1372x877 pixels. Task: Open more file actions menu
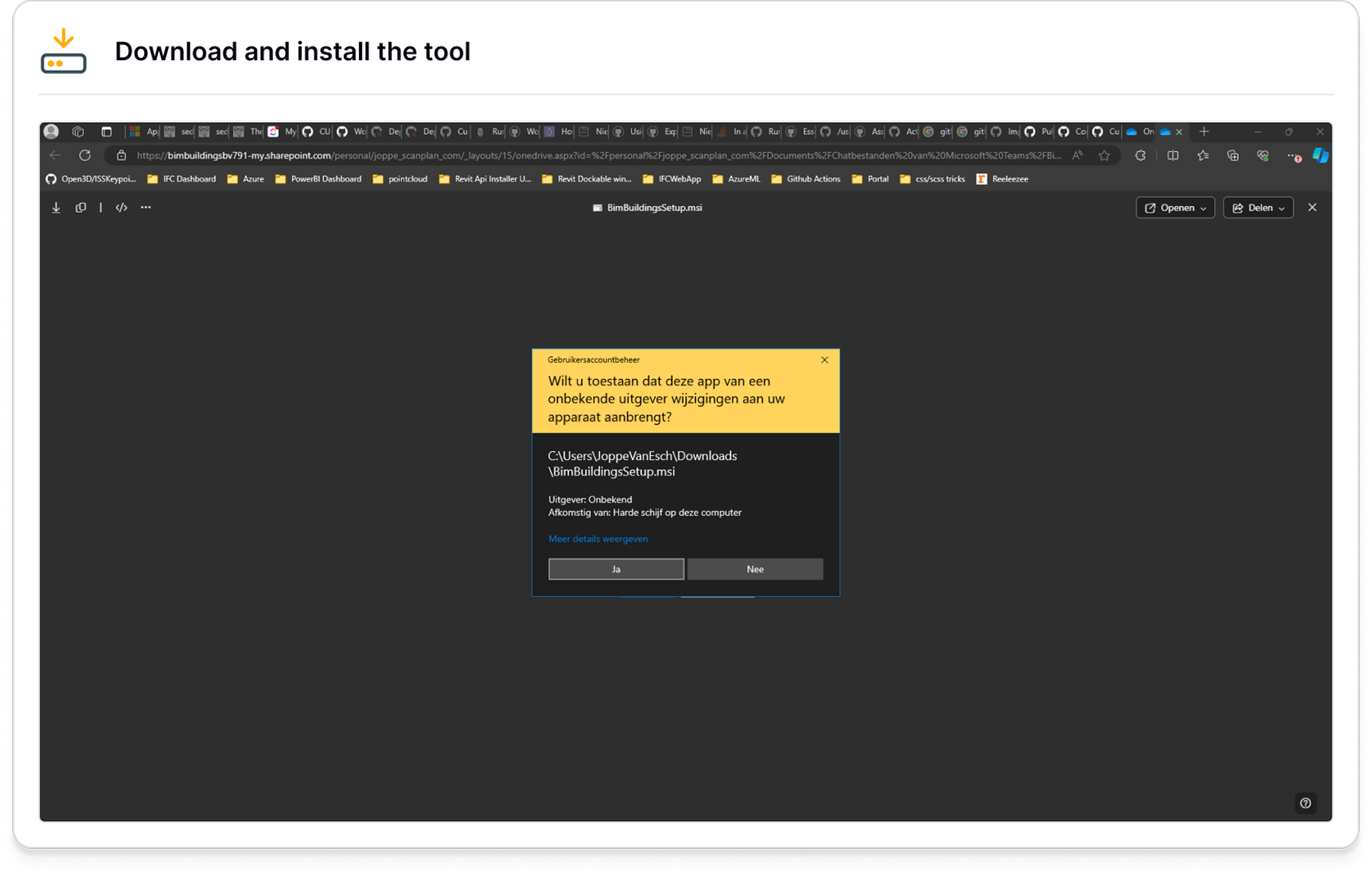click(146, 207)
